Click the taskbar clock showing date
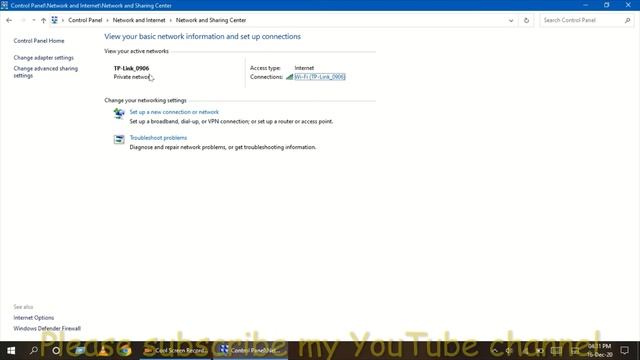This screenshot has height=360, width=640. pos(600,351)
